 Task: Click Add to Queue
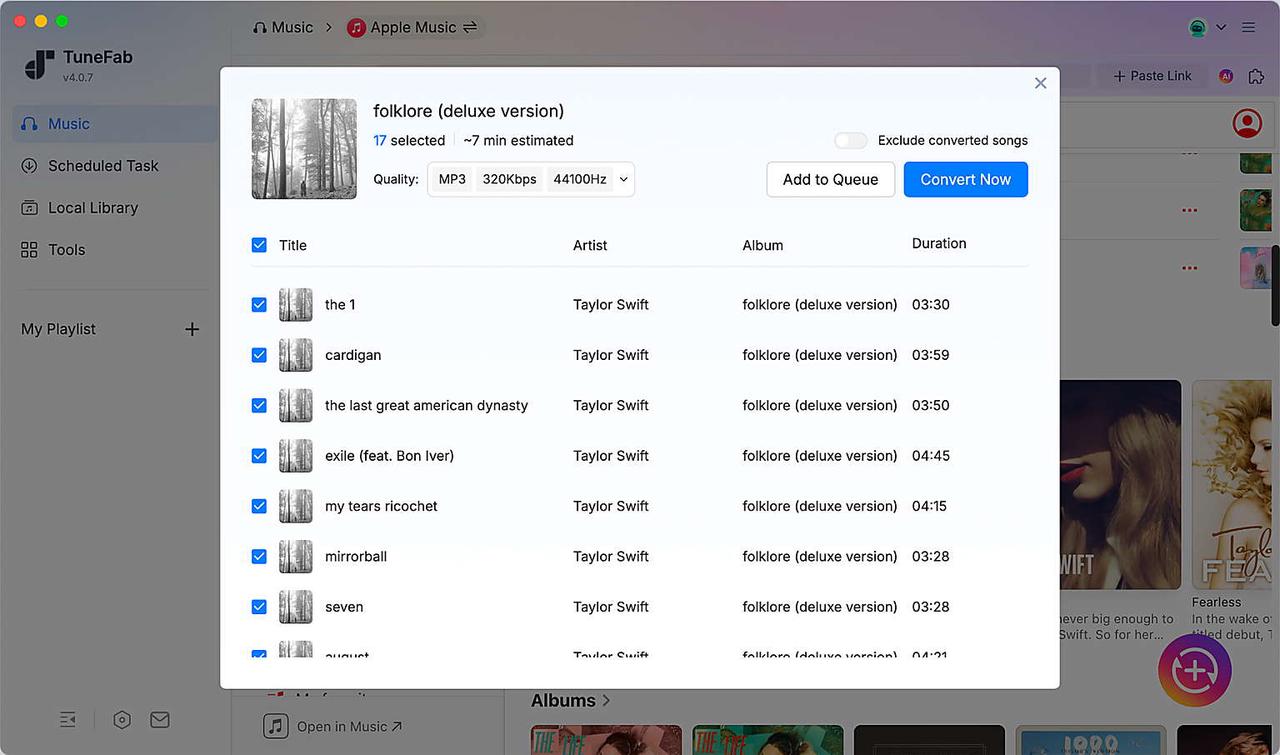pyautogui.click(x=830, y=179)
